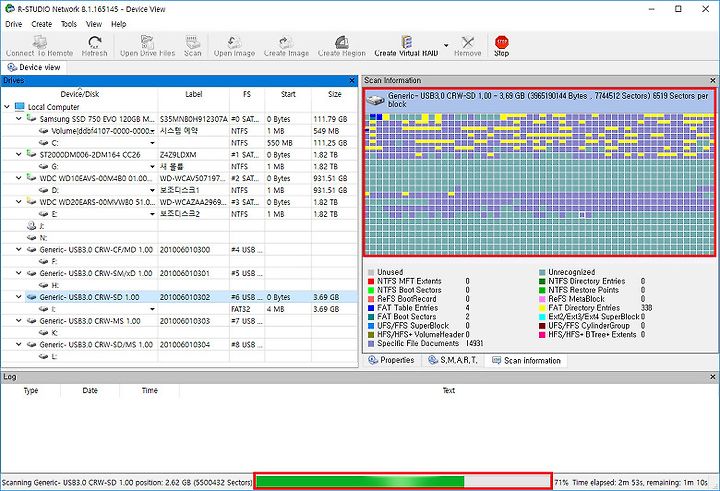Click the Log Type column header
Screen dimensions: 720x491
31,390
